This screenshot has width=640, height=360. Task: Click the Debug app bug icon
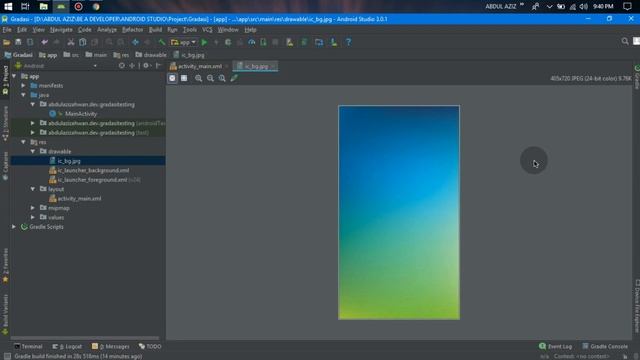coord(228,42)
